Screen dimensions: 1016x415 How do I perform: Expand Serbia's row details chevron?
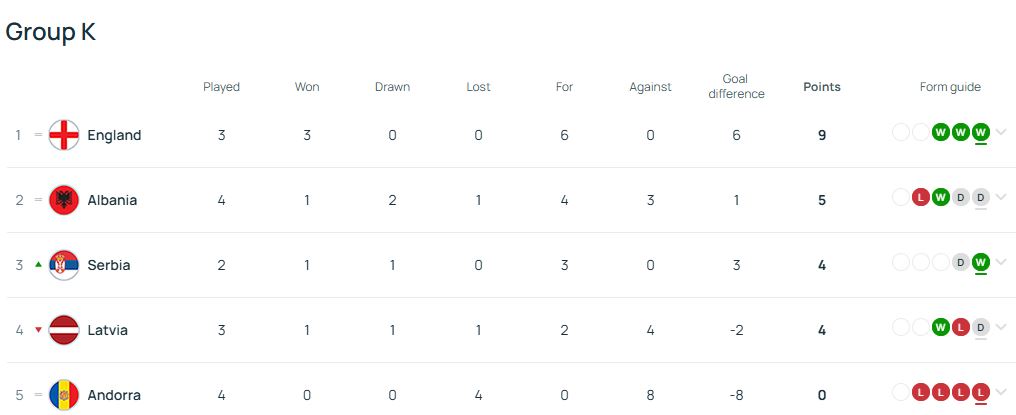pyautogui.click(x=1001, y=263)
